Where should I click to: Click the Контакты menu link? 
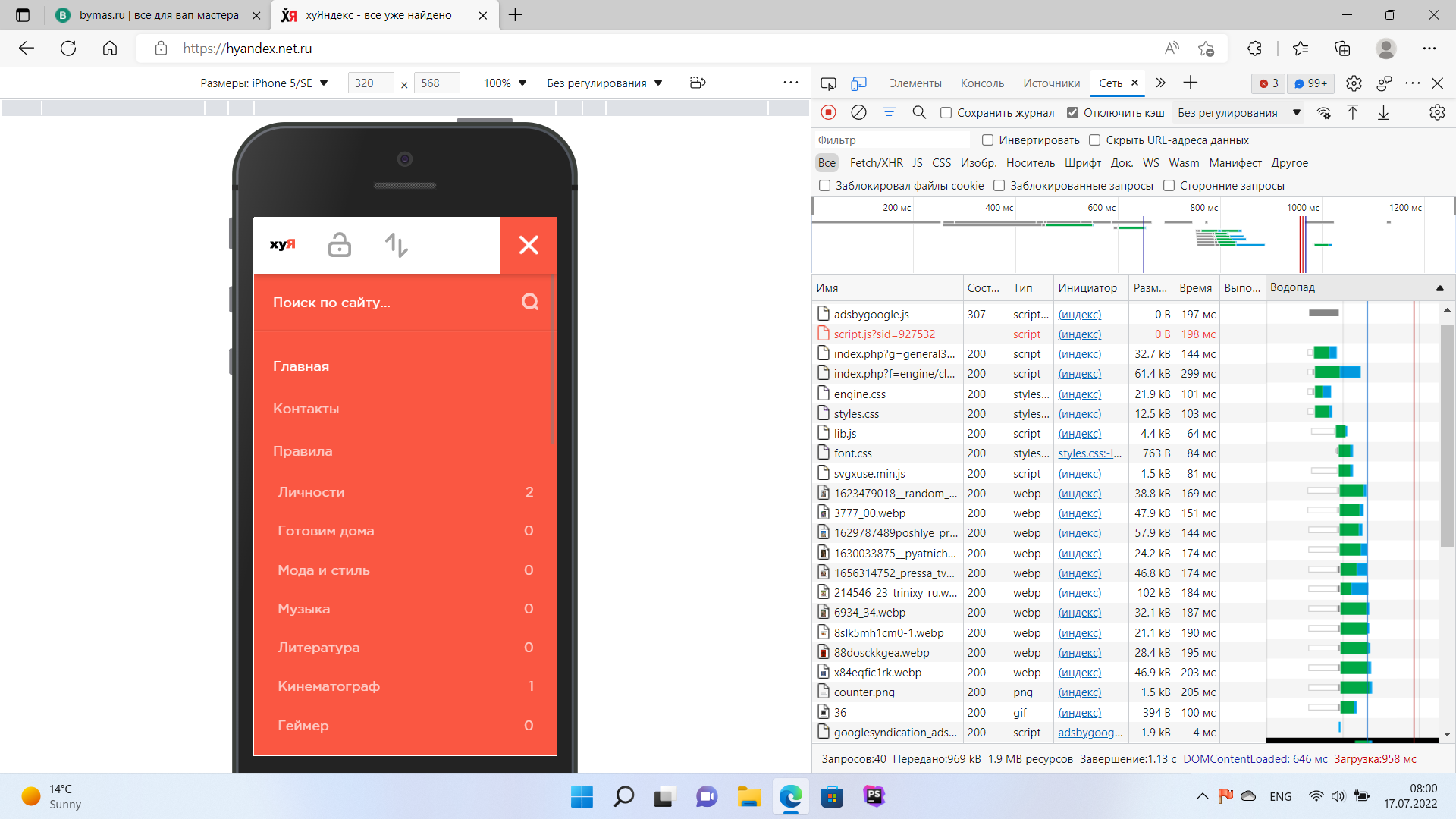306,409
